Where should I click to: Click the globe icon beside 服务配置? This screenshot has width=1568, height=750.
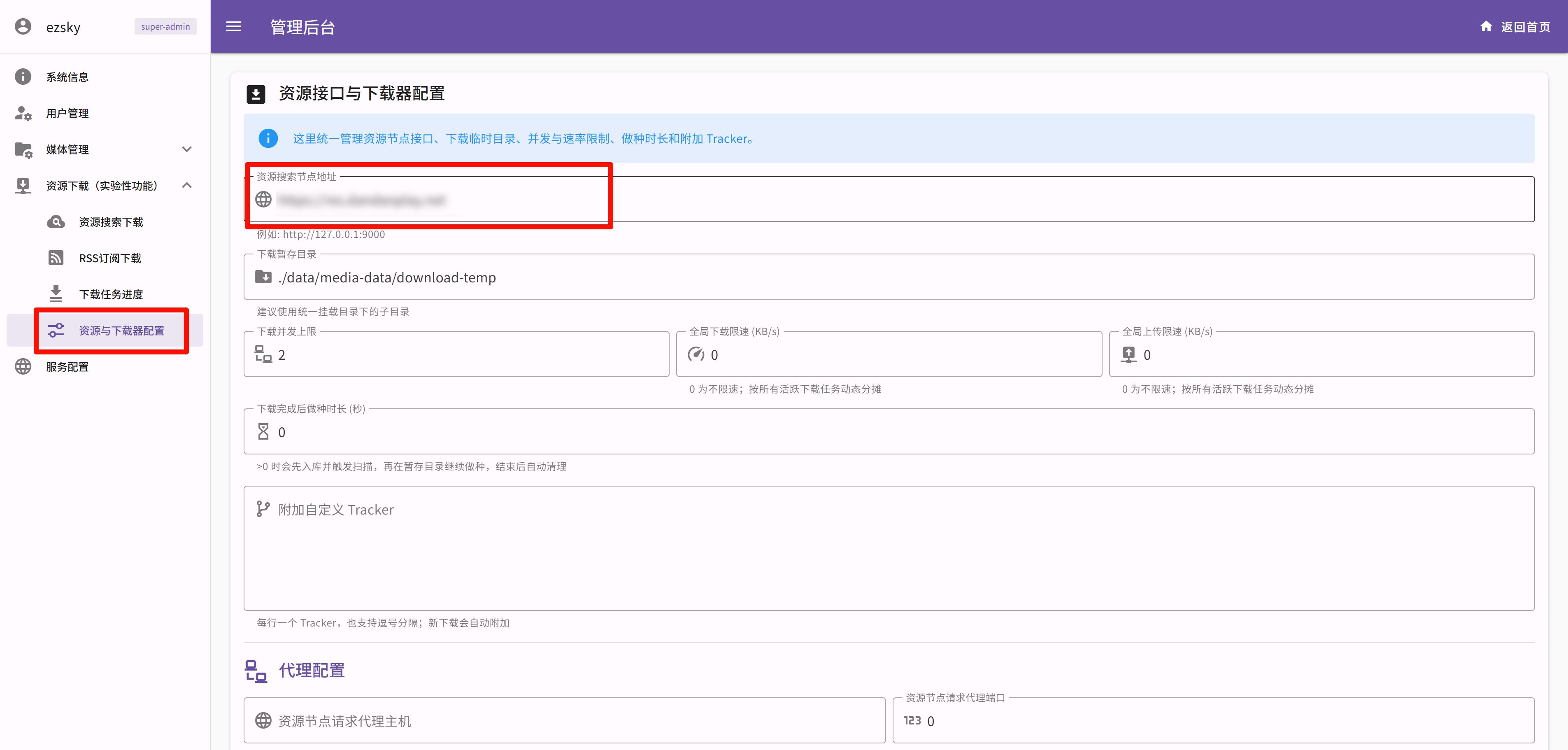[x=23, y=366]
